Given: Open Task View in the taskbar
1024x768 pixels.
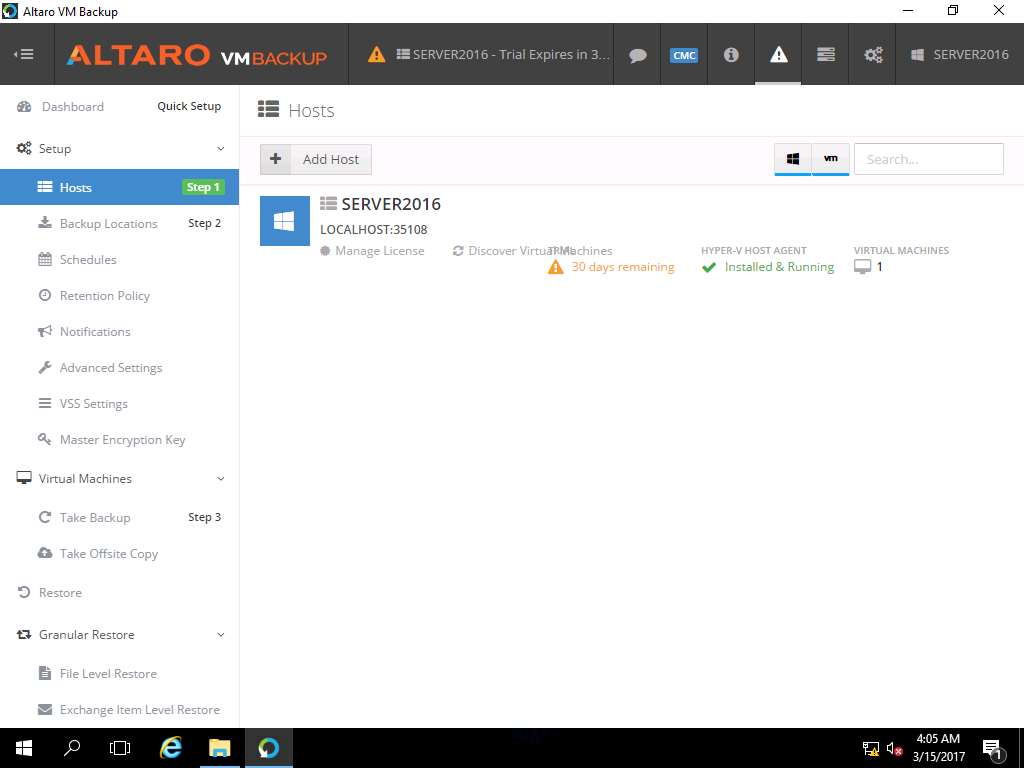Looking at the screenshot, I should pyautogui.click(x=120, y=748).
